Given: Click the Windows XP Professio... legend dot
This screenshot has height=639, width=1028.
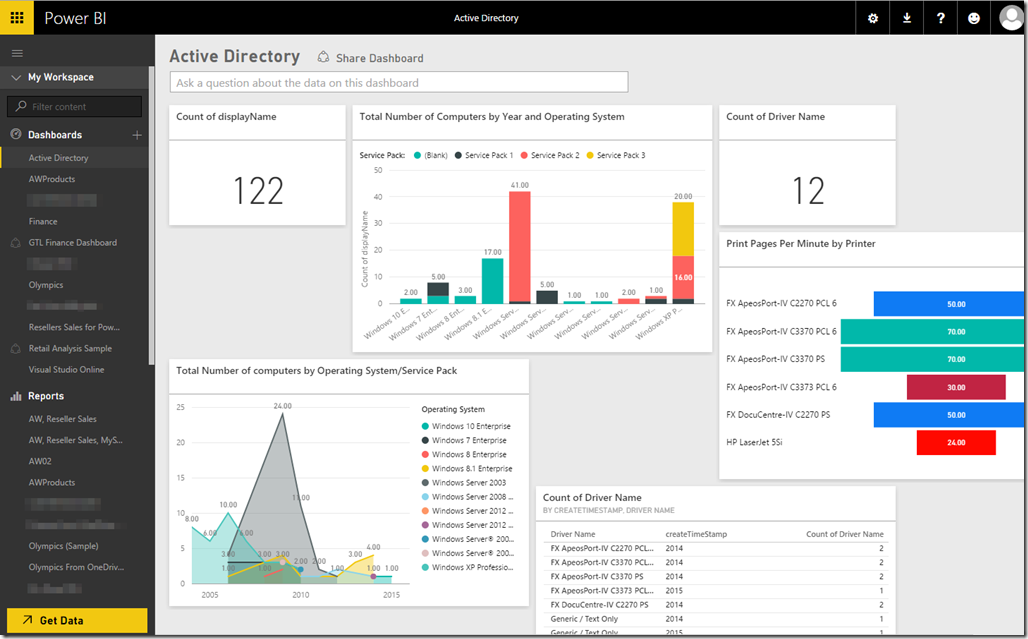Looking at the screenshot, I should click(425, 568).
